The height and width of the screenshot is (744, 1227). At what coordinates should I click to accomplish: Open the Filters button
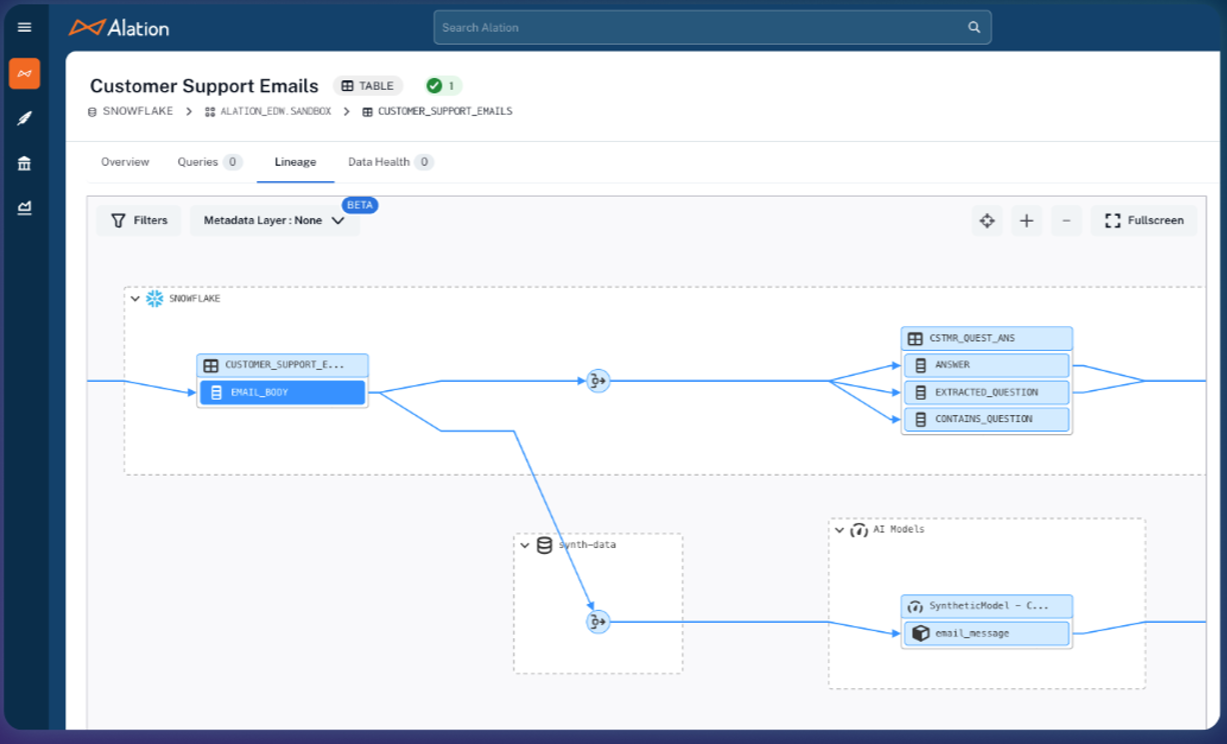(x=139, y=220)
